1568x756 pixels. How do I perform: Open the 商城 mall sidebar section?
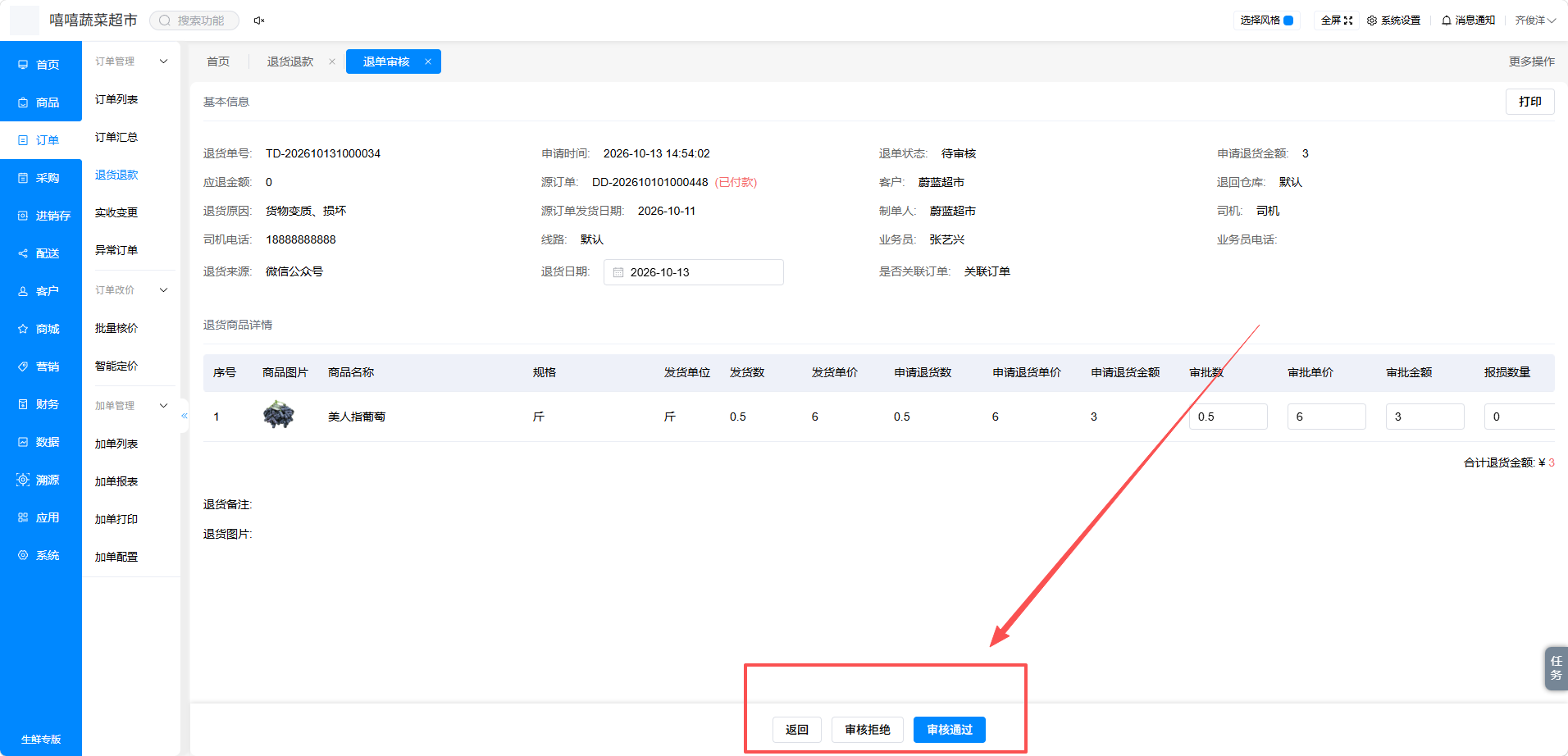pos(41,329)
